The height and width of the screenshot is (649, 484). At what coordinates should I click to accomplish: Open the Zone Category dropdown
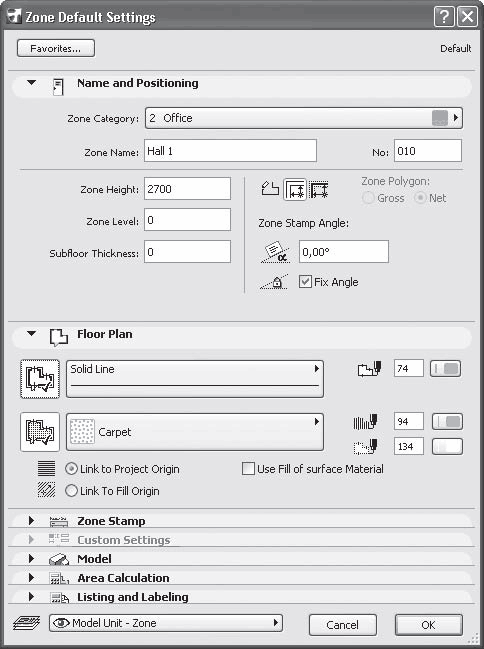(x=303, y=118)
